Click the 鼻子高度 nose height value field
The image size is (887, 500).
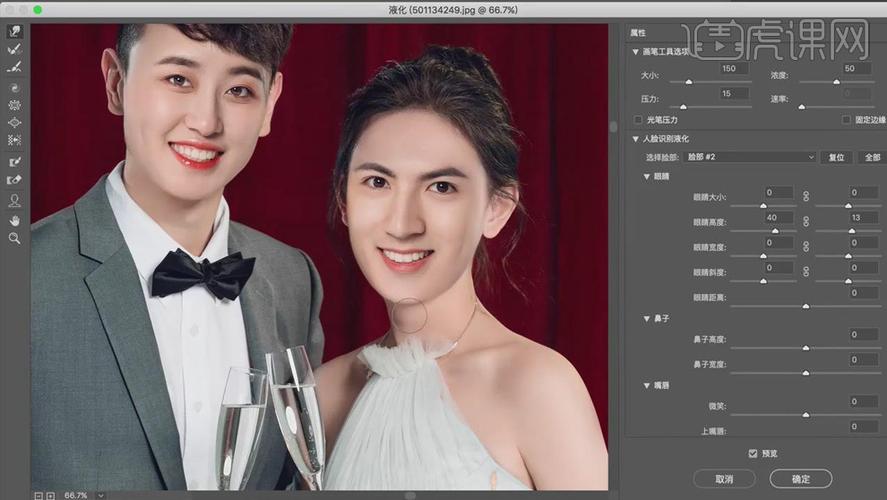pos(863,334)
